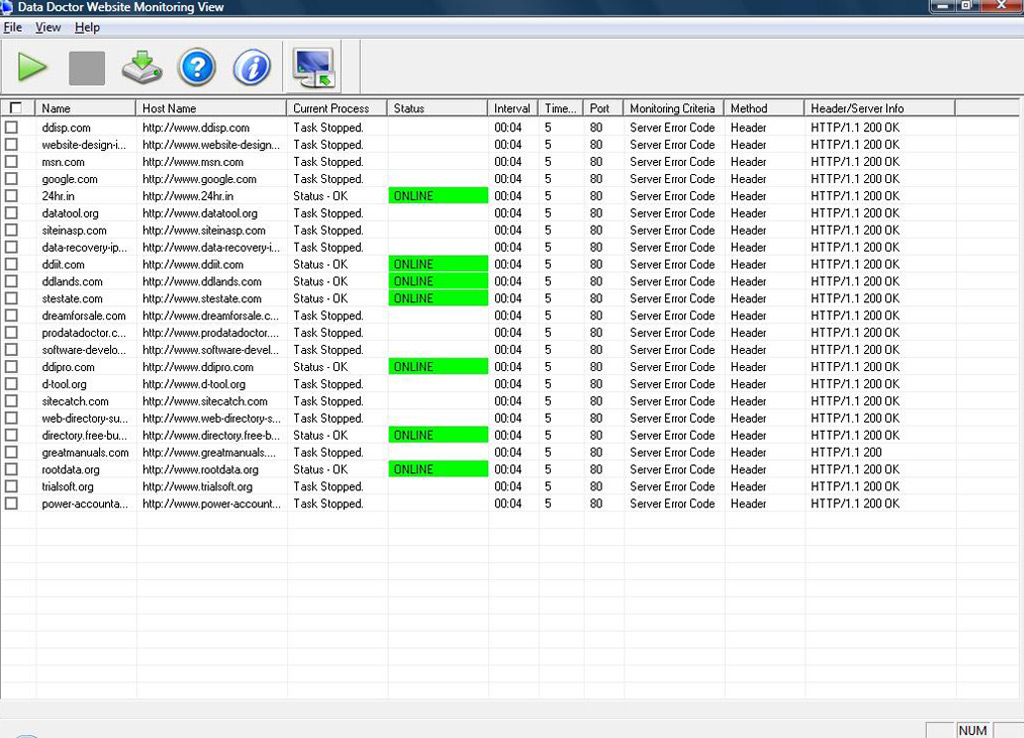The width and height of the screenshot is (1024, 738).
Task: Click the "Header" method cell for datatool.org
Action: (748, 213)
